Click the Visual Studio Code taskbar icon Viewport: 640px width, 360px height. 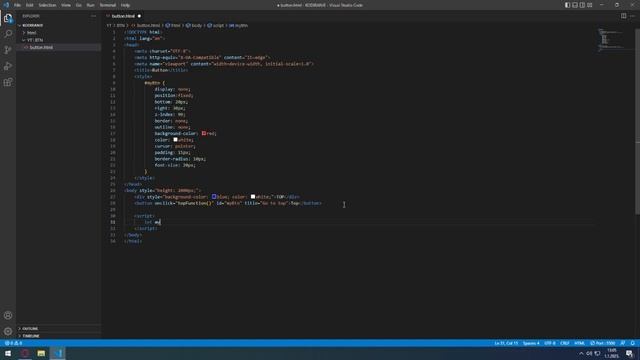tap(58, 353)
